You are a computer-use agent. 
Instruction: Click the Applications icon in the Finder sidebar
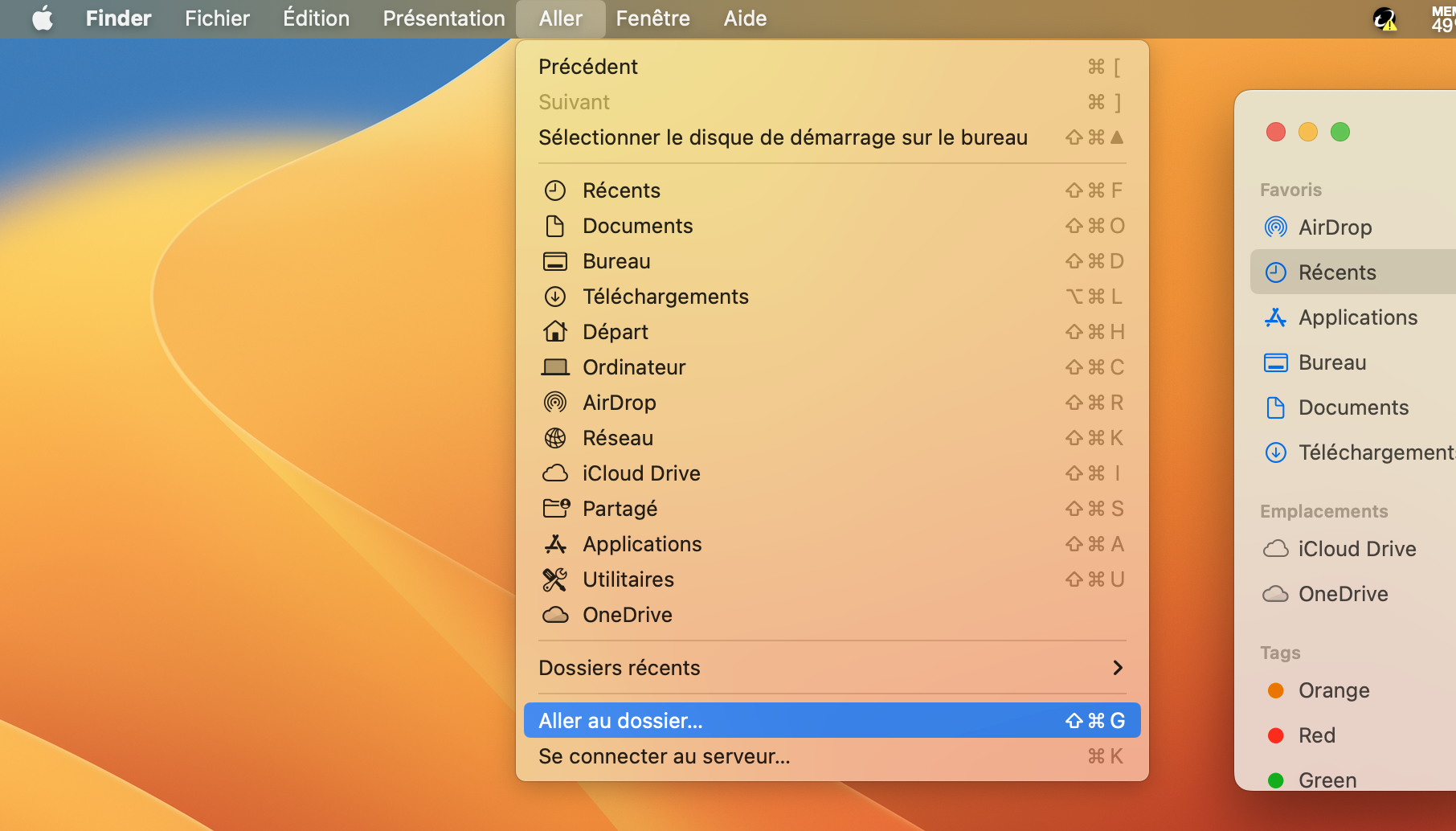(1276, 317)
